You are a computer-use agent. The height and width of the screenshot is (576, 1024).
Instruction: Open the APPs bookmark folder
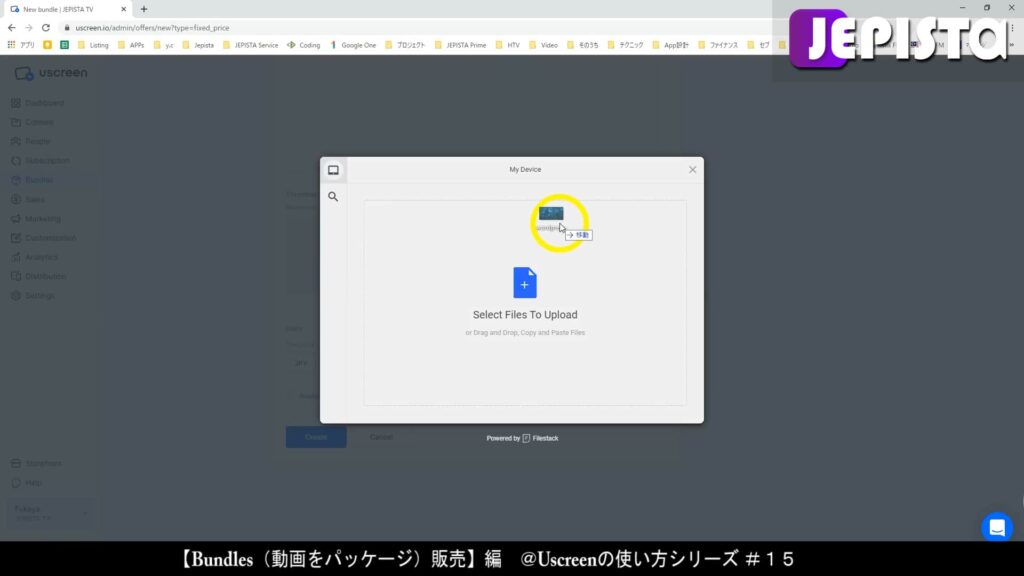pyautogui.click(x=131, y=45)
